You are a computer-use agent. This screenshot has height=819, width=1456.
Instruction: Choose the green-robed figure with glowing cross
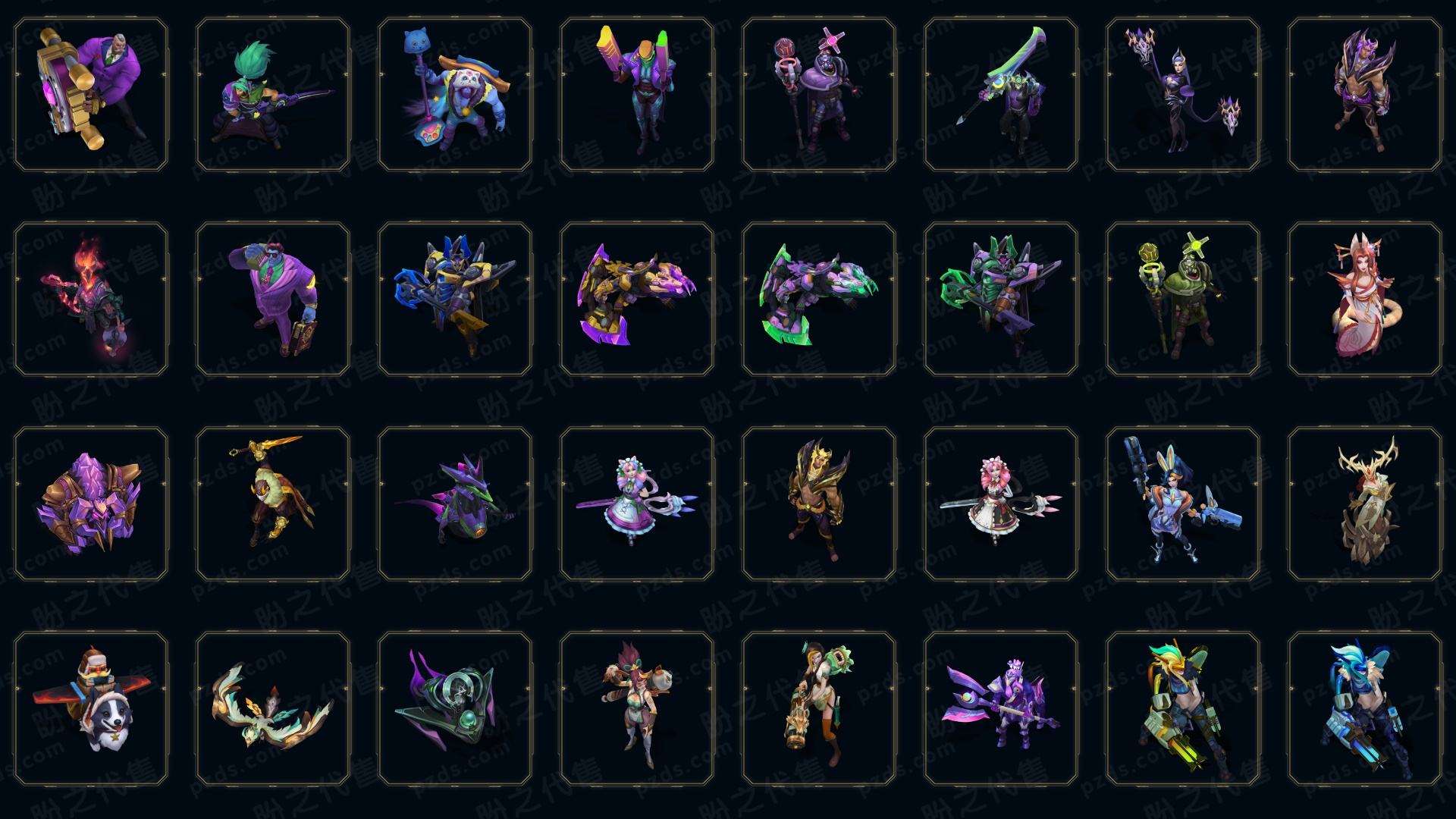tap(1183, 299)
